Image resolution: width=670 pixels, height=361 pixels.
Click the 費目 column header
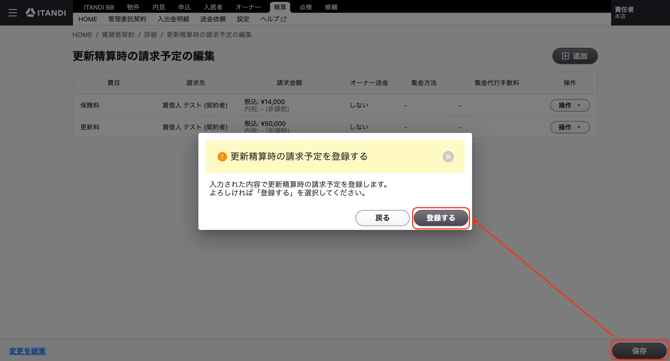pos(114,83)
